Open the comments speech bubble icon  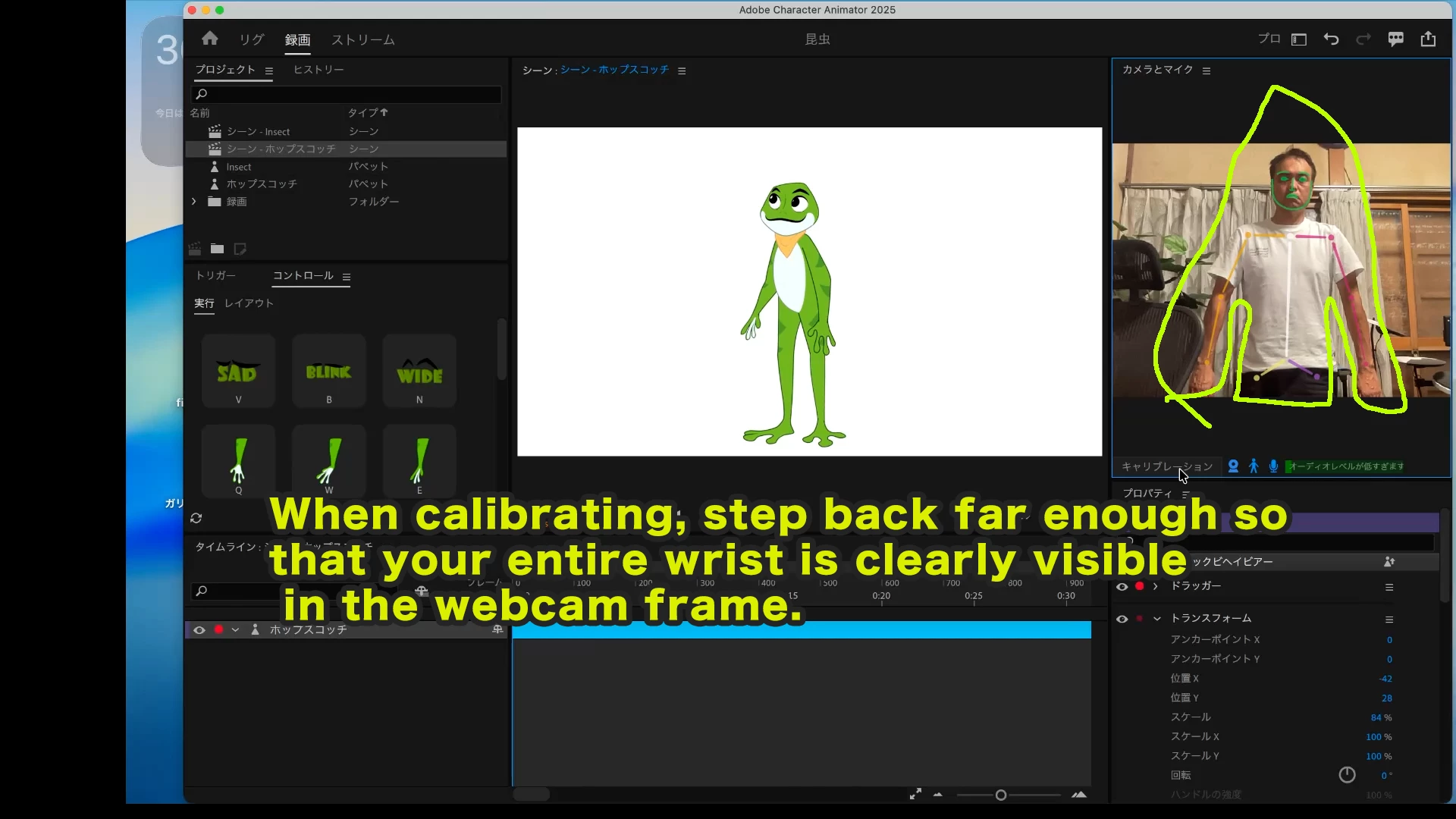pos(1395,39)
